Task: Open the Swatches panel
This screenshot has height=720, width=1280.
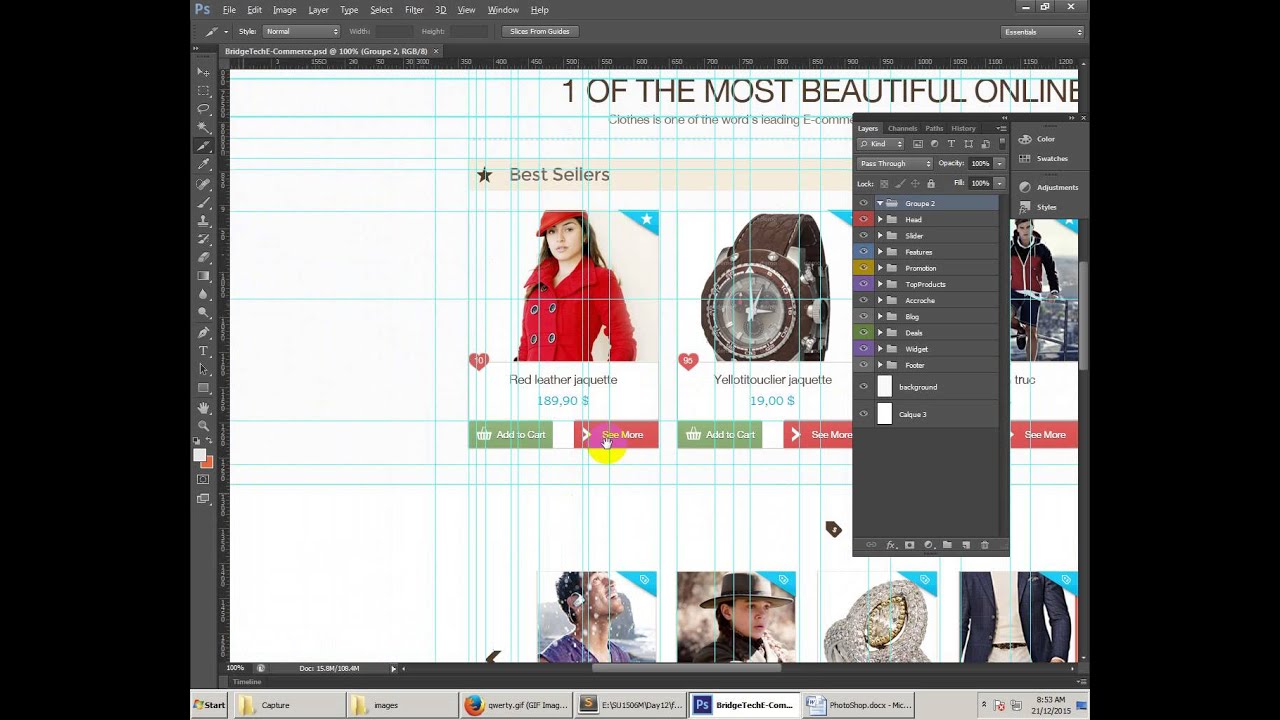Action: 1043,158
